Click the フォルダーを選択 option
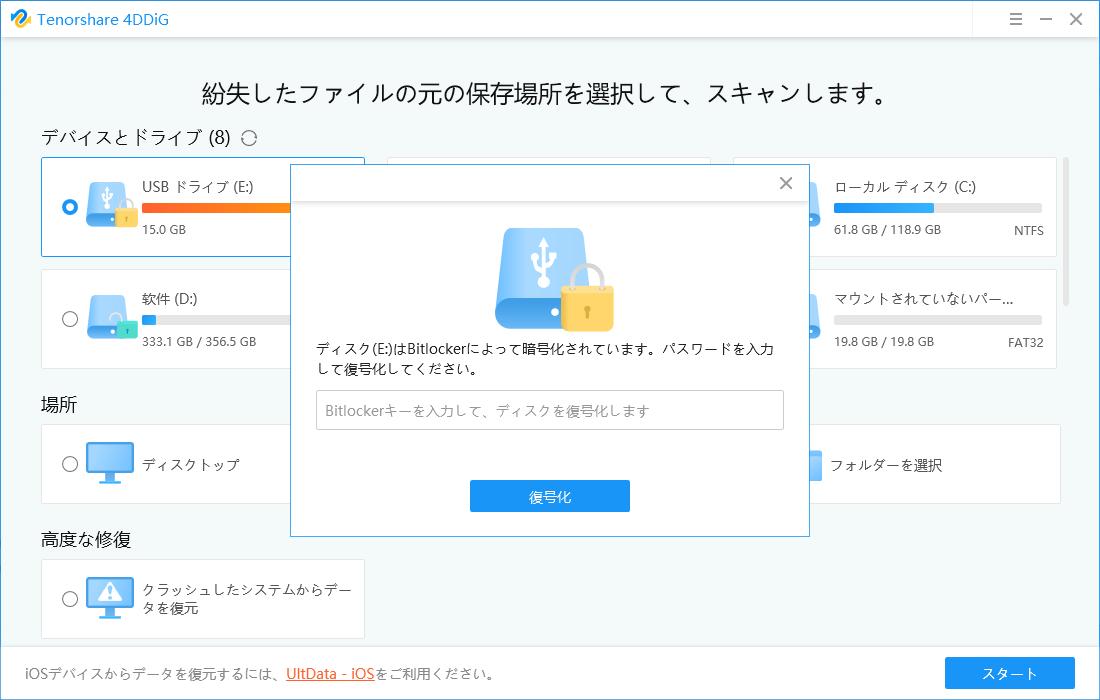The width and height of the screenshot is (1100, 700). click(885, 465)
